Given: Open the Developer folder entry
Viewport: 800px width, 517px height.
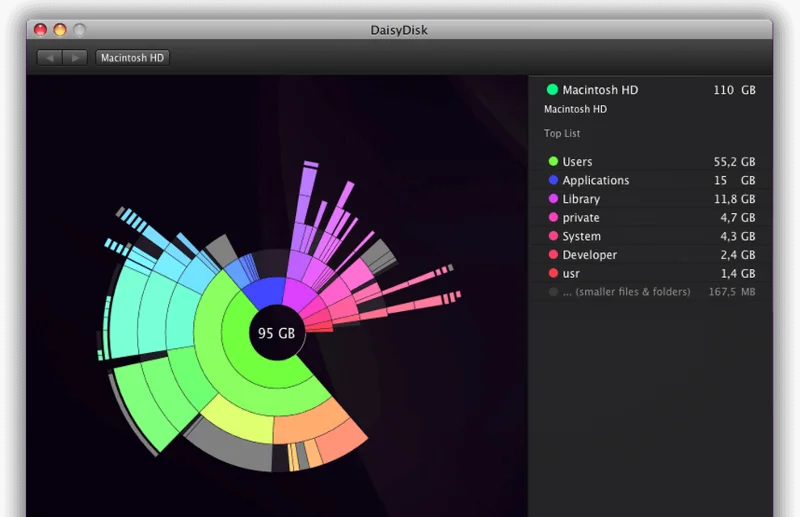Looking at the screenshot, I should (589, 255).
